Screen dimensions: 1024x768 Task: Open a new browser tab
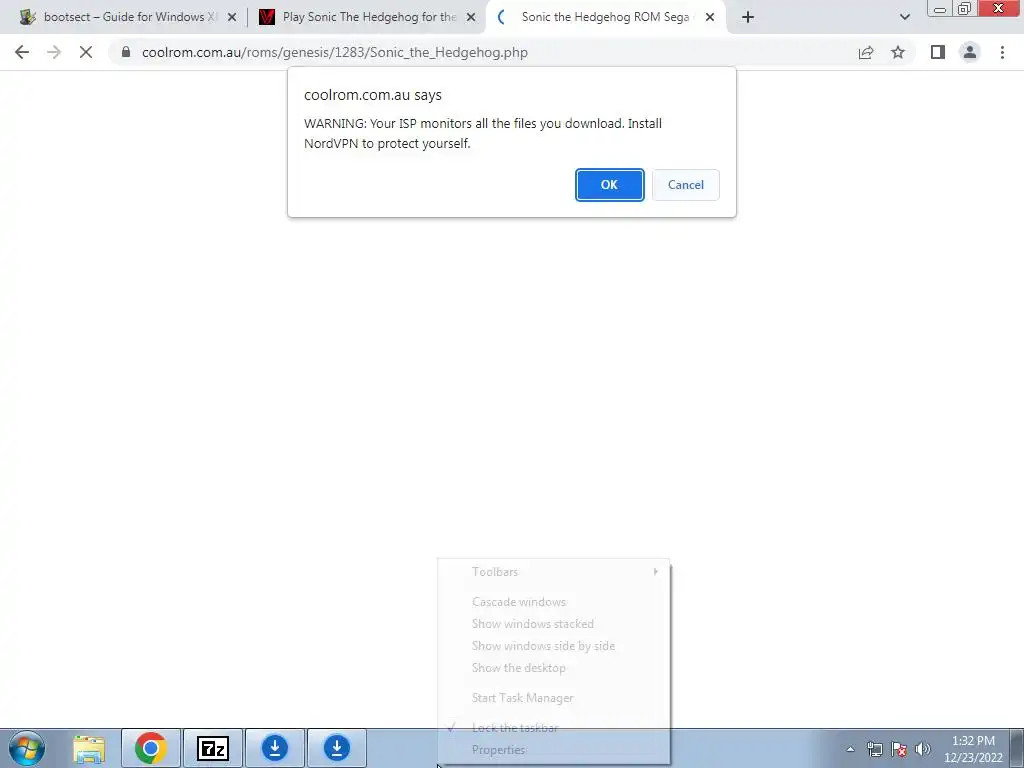748,18
